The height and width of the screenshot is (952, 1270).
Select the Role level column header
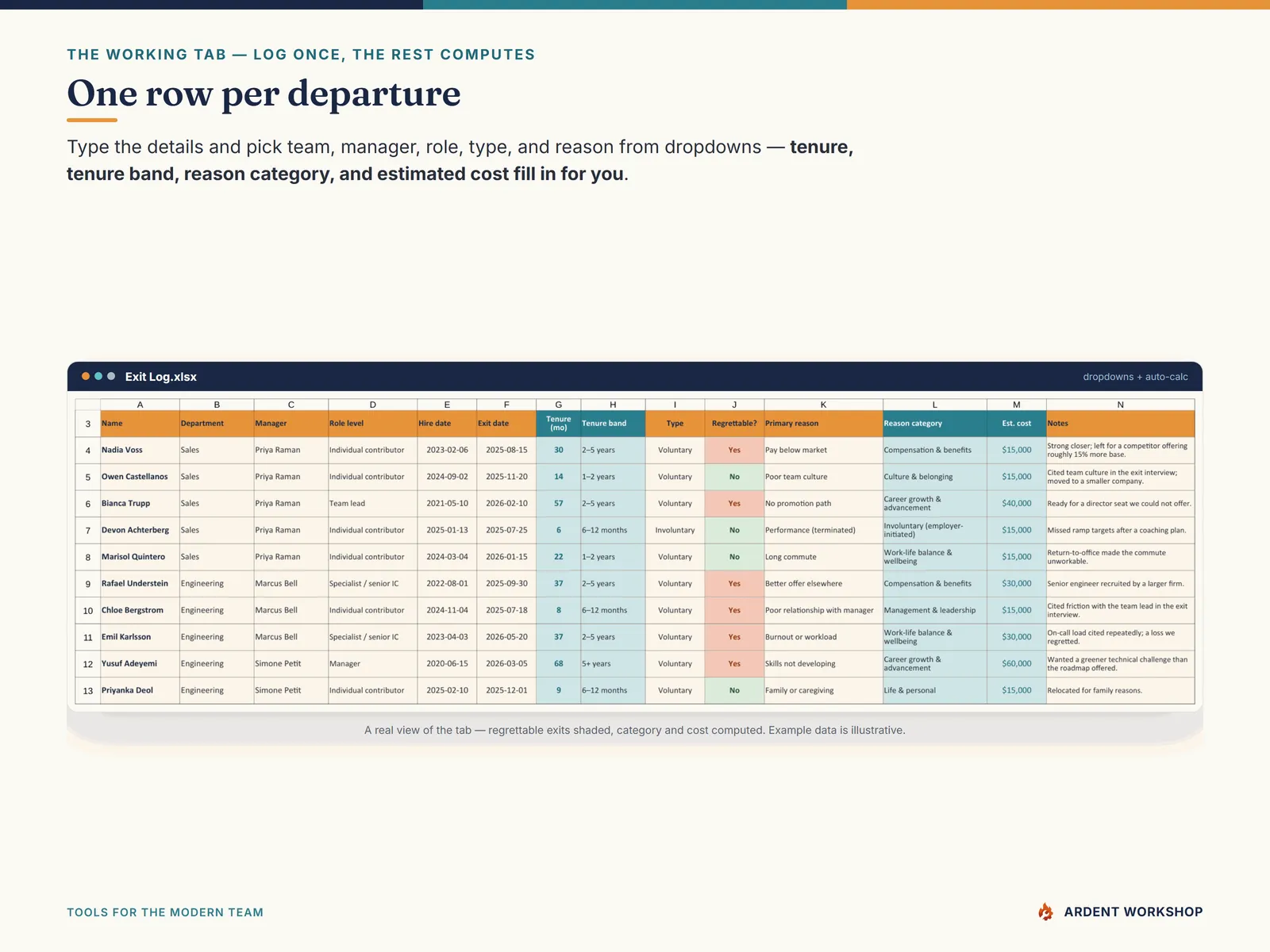coord(373,424)
